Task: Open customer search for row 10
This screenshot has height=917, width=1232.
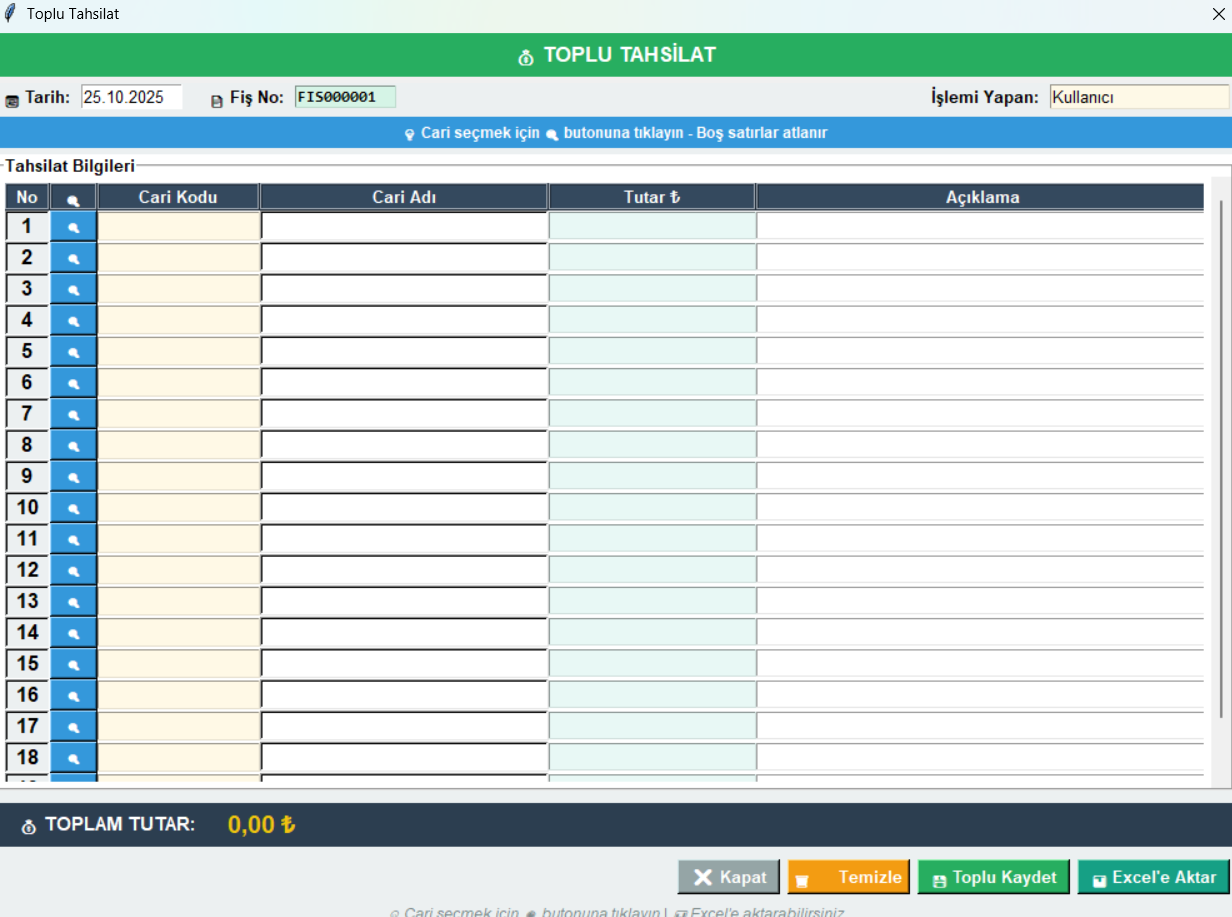Action: [73, 508]
